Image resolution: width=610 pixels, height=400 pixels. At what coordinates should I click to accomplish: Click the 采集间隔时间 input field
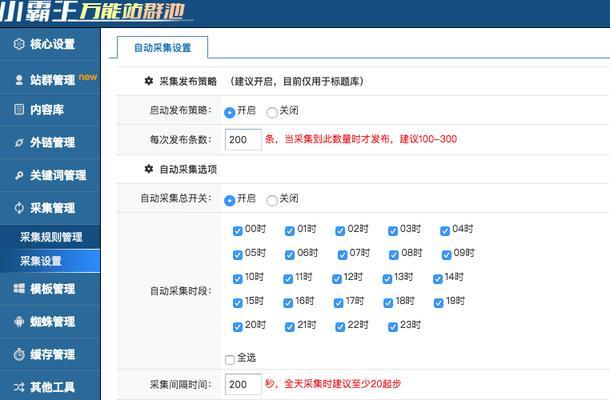[243, 384]
